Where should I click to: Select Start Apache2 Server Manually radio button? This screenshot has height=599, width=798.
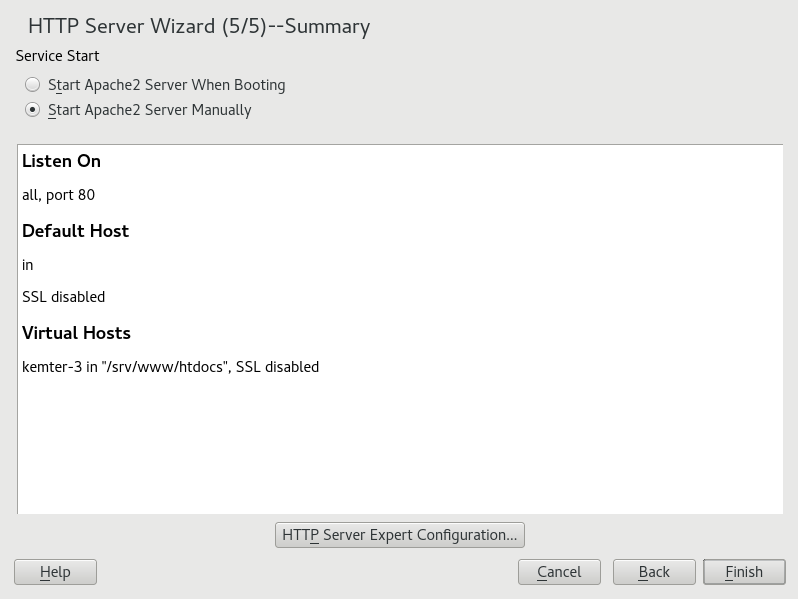[33, 110]
